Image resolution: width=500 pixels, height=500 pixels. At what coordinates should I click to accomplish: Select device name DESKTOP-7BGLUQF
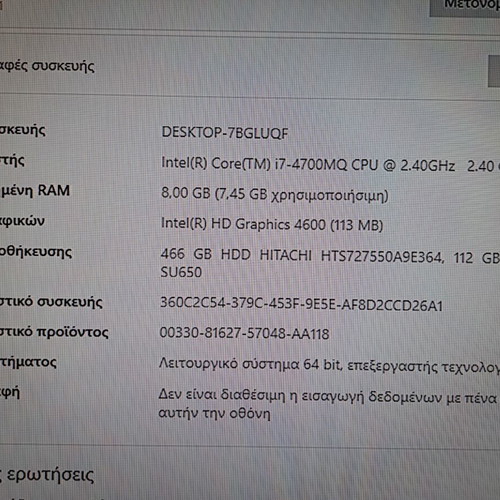(x=225, y=133)
